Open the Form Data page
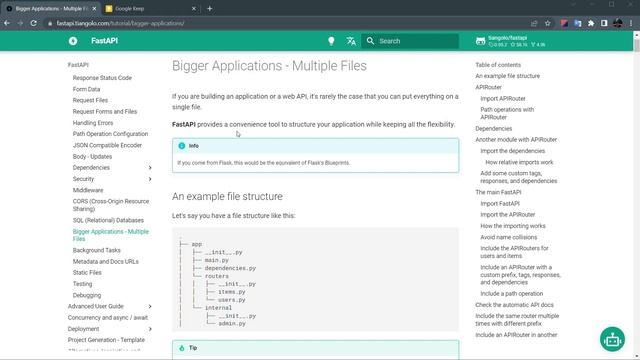Viewport: 640px width, 360px height. (x=86, y=89)
